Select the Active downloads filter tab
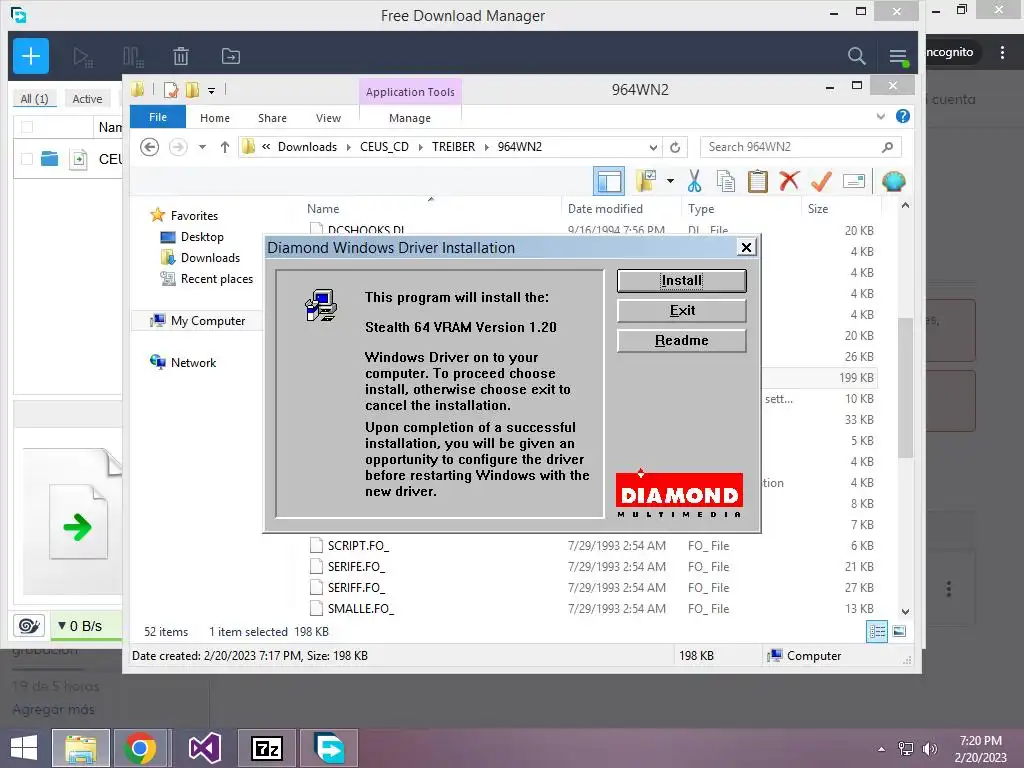This screenshot has height=768, width=1024. click(87, 99)
